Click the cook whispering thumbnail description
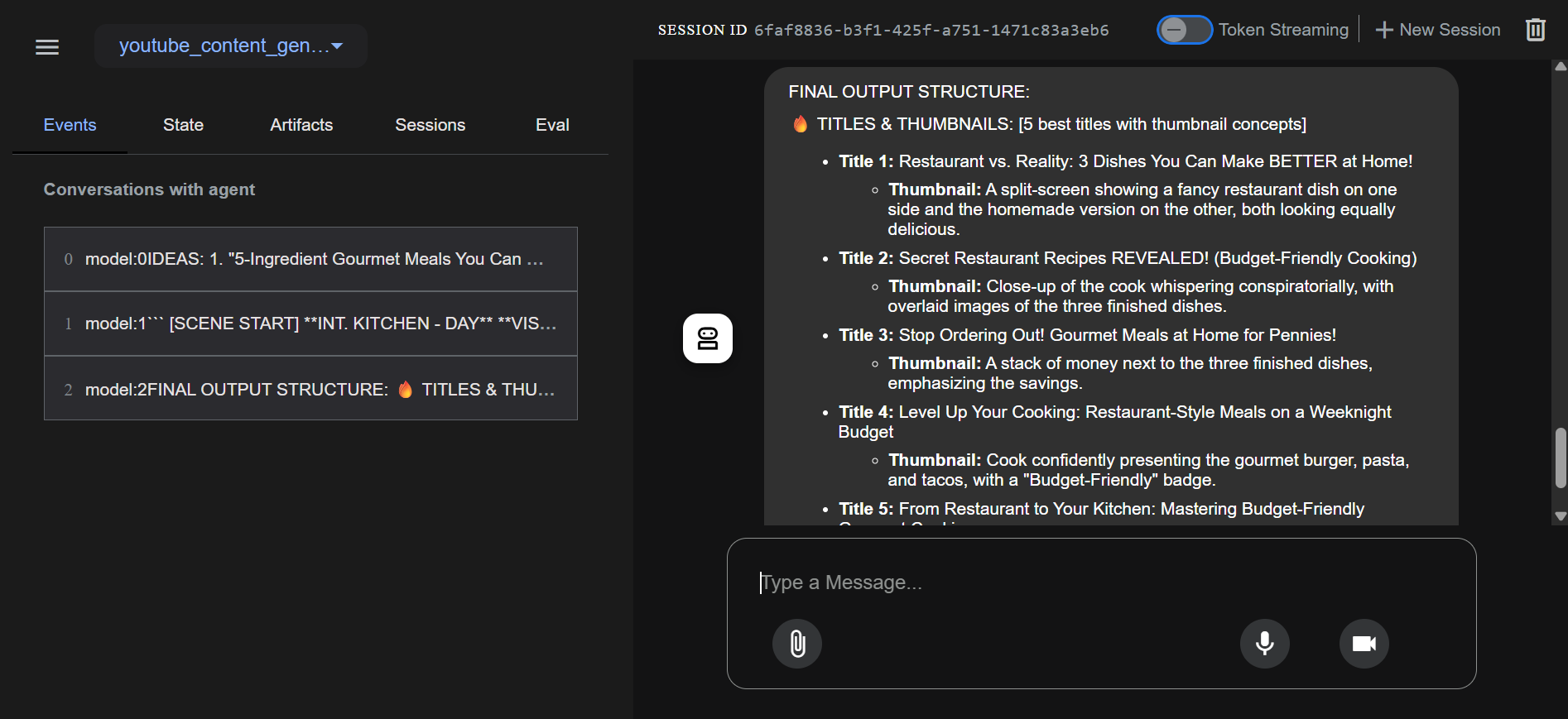 tap(1141, 296)
